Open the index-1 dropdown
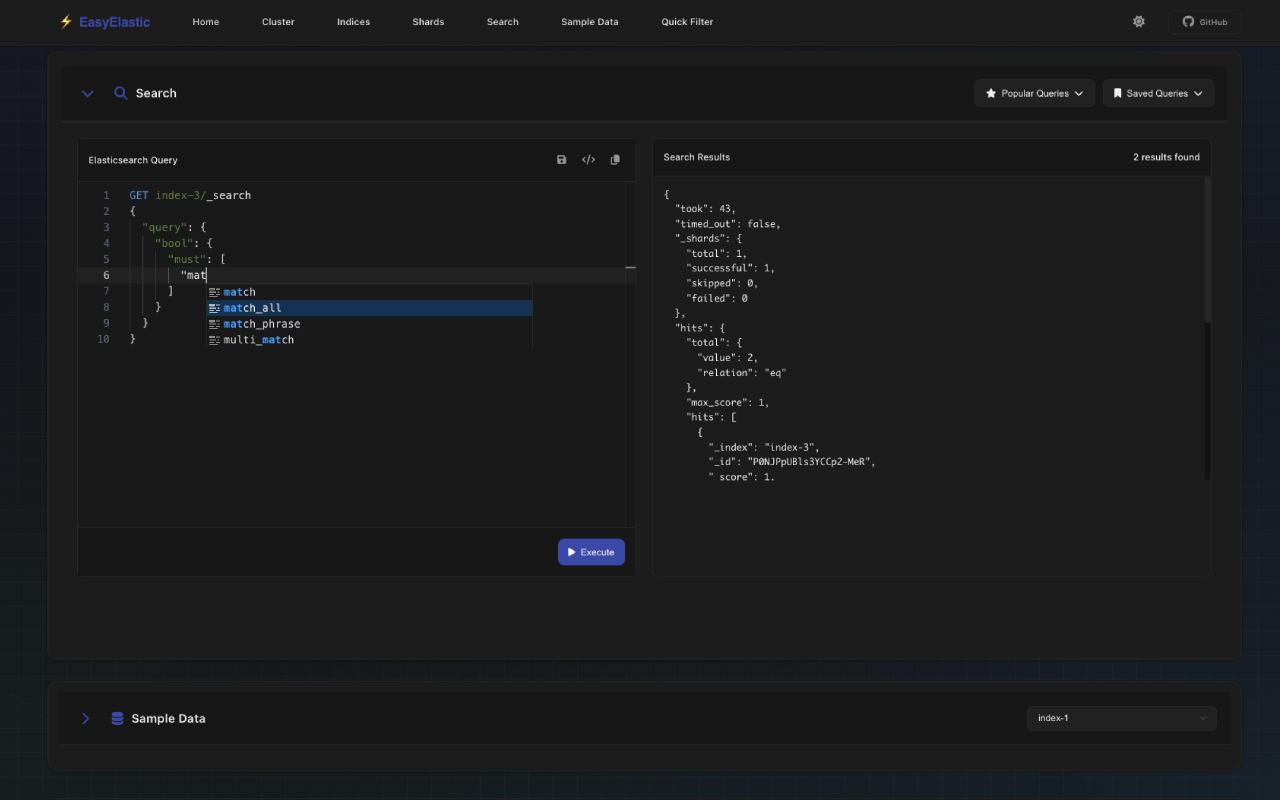This screenshot has width=1280, height=800. [1121, 718]
